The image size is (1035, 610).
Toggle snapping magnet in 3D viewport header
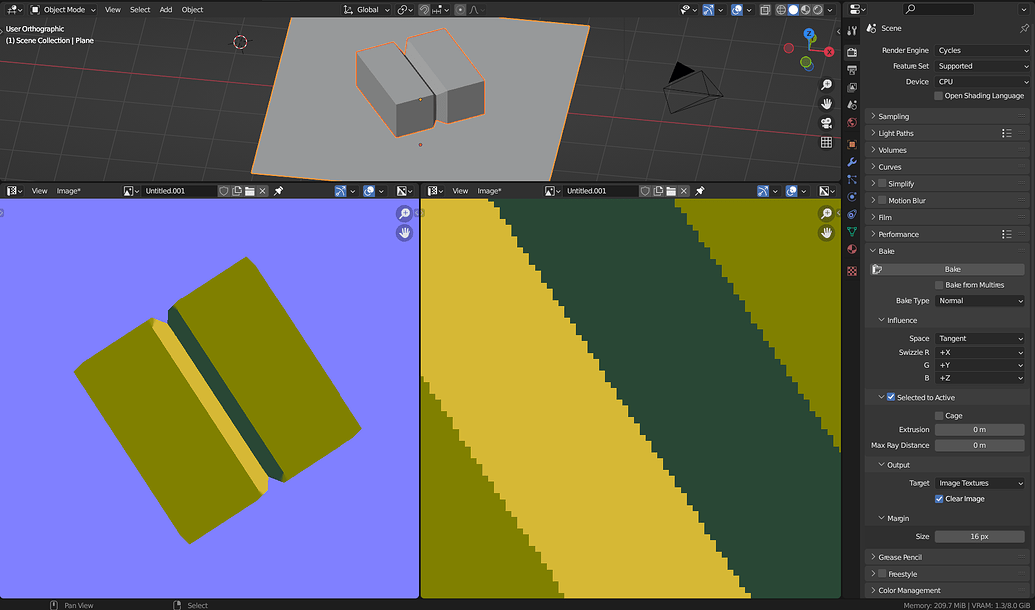pyautogui.click(x=424, y=10)
